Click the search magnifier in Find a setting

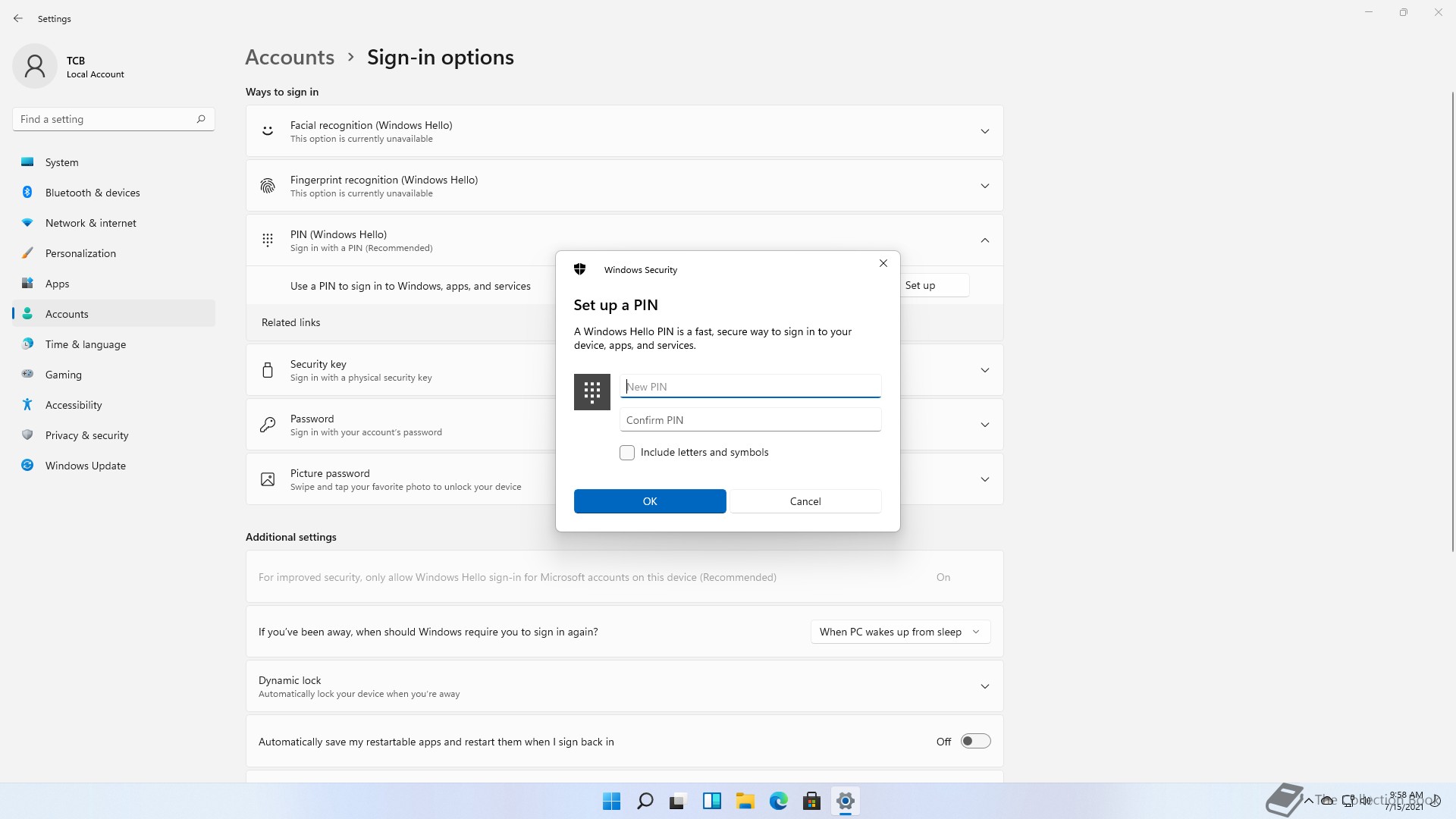click(x=201, y=119)
